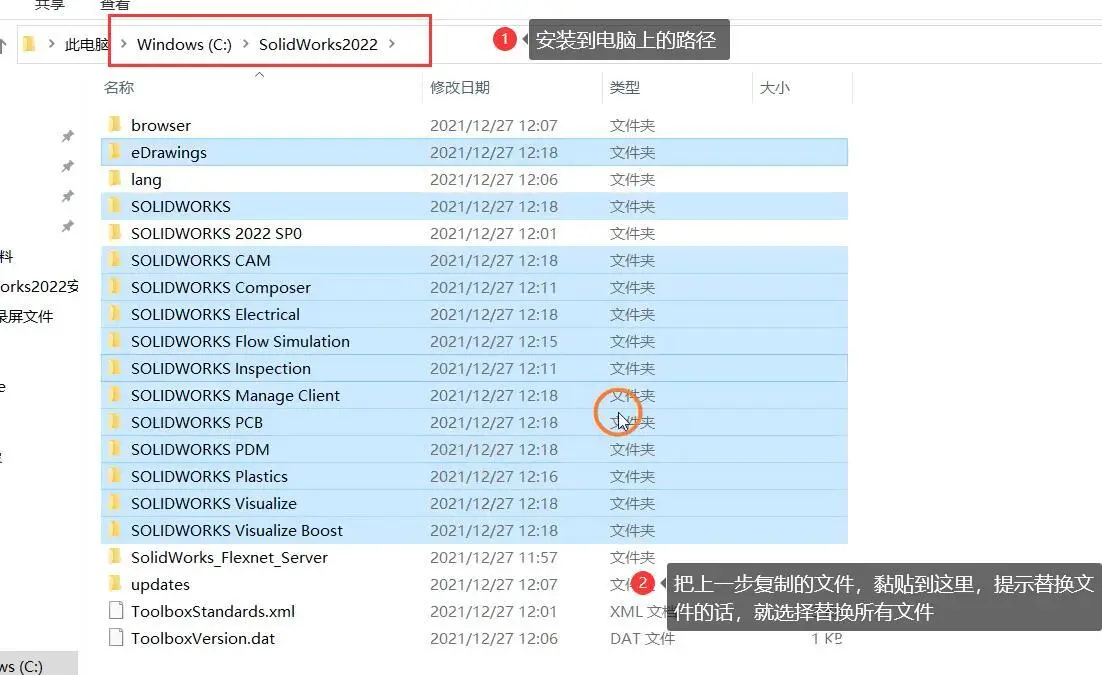Click the eDrawings folder icon
This screenshot has width=1102, height=675.
(x=115, y=152)
